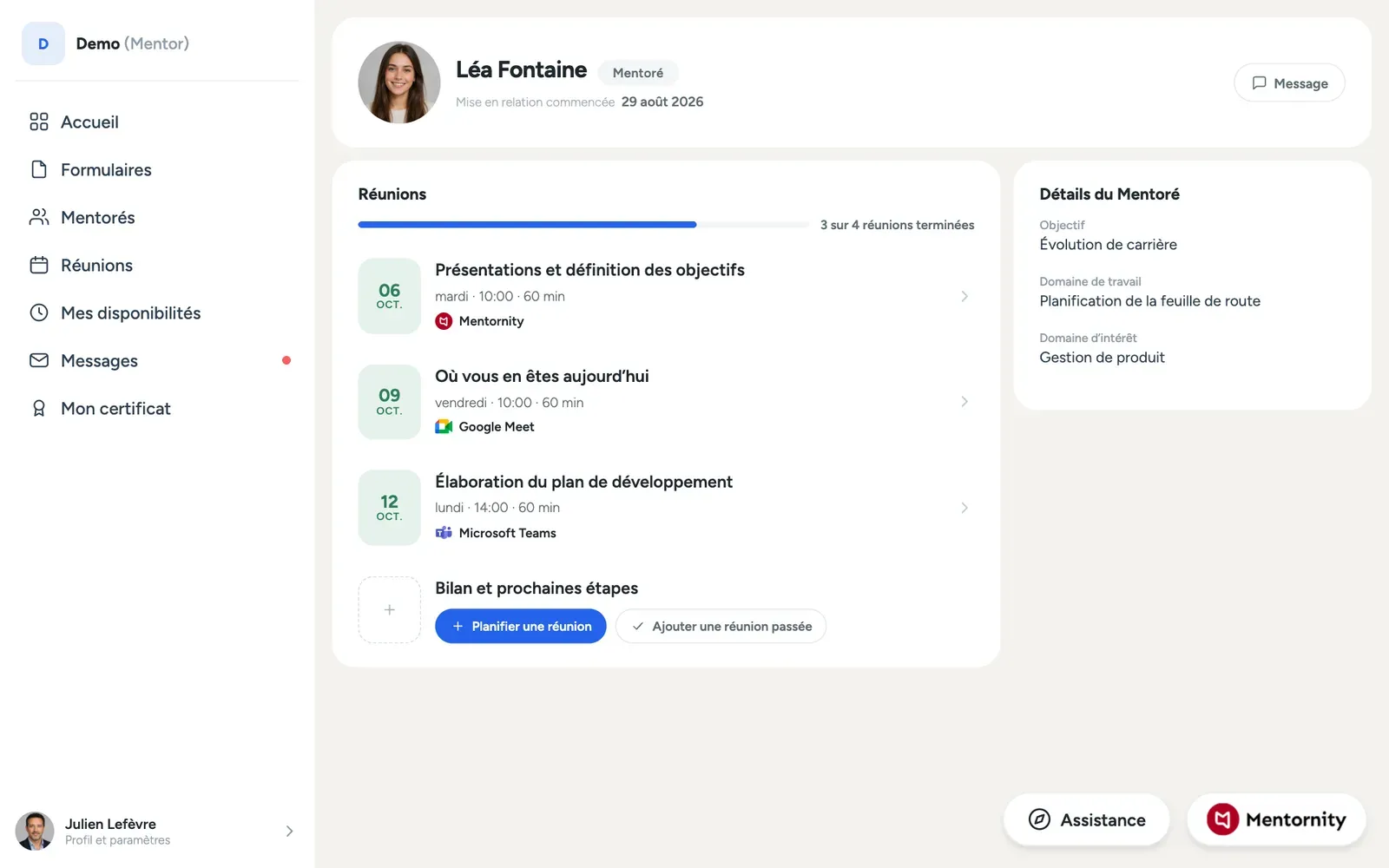The height and width of the screenshot is (868, 1389).
Task: Click the Mes disponibilités clock icon
Action: coord(39,312)
